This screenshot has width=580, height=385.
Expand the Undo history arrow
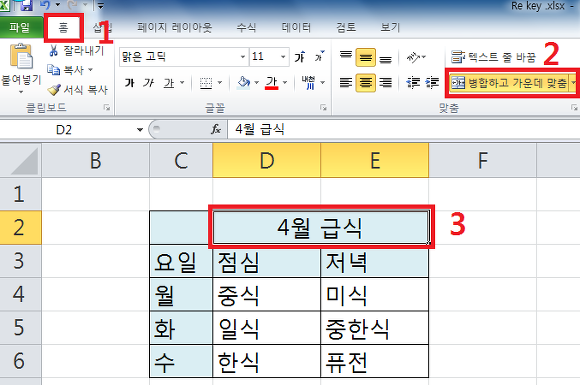point(58,5)
